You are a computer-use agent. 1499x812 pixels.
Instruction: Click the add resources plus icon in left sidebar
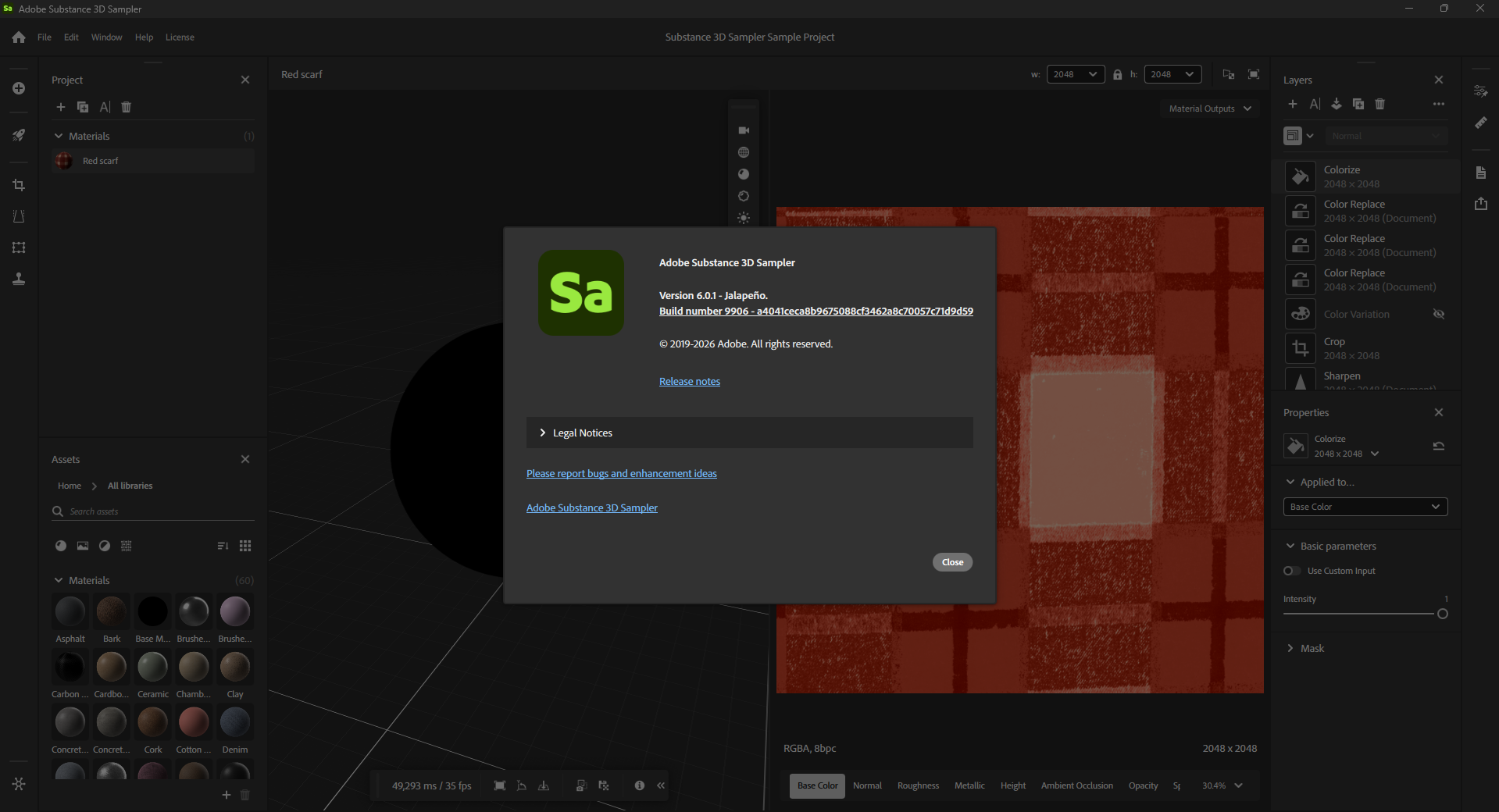click(19, 88)
